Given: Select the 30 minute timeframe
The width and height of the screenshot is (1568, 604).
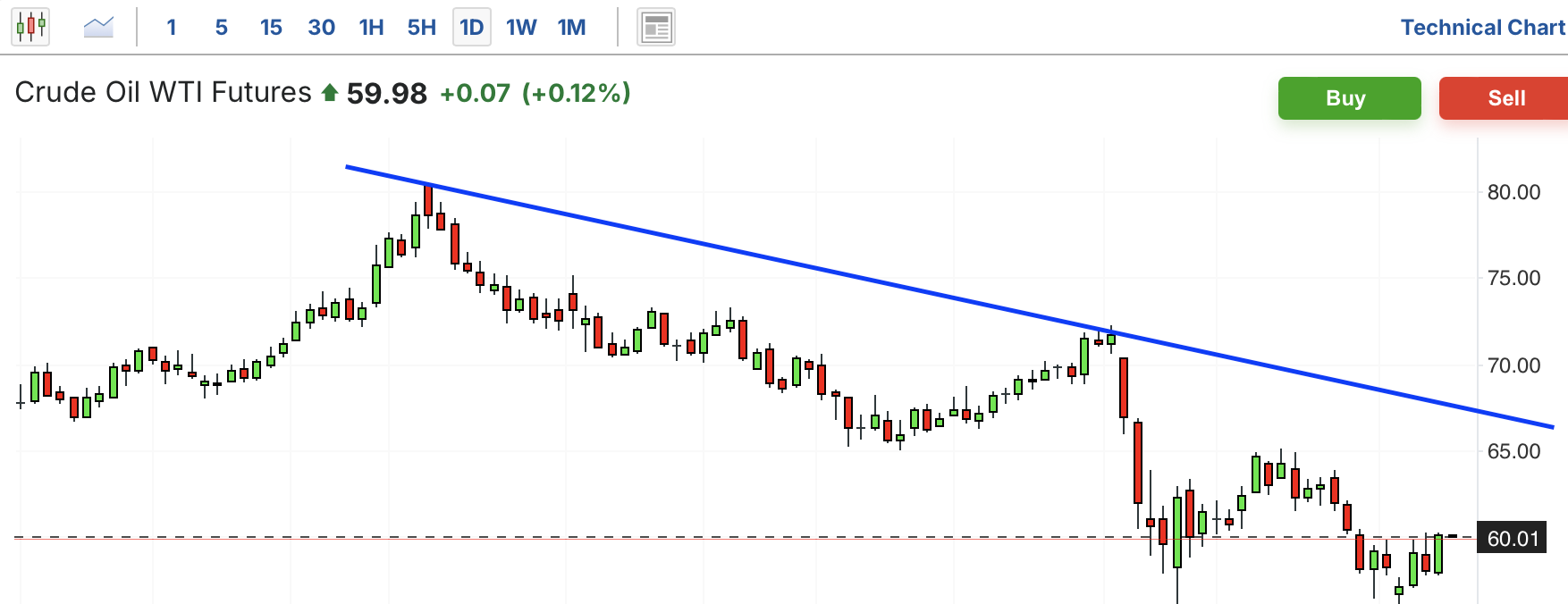Looking at the screenshot, I should pyautogui.click(x=321, y=28).
